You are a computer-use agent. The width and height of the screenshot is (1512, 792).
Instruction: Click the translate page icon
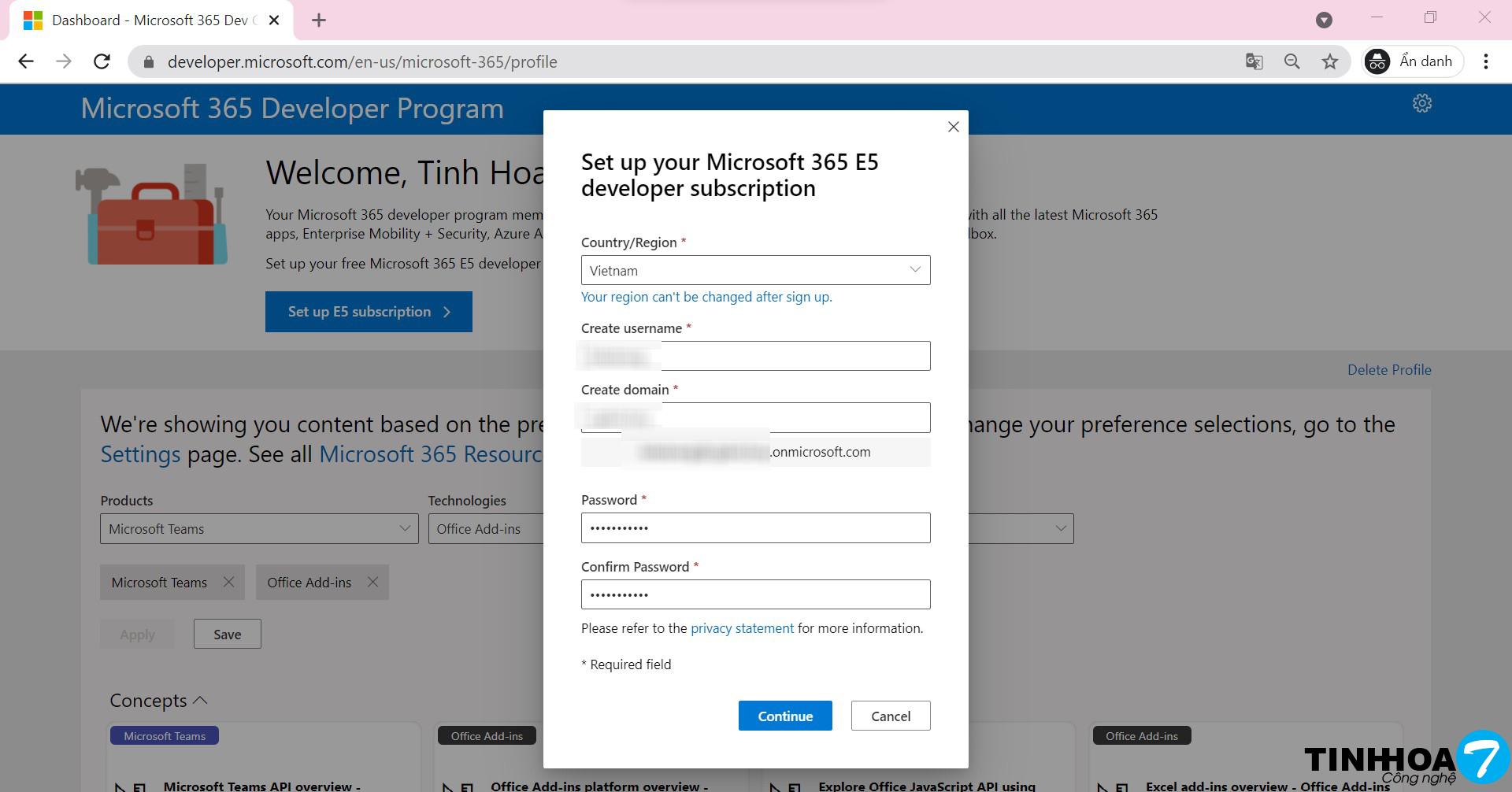(x=1254, y=61)
